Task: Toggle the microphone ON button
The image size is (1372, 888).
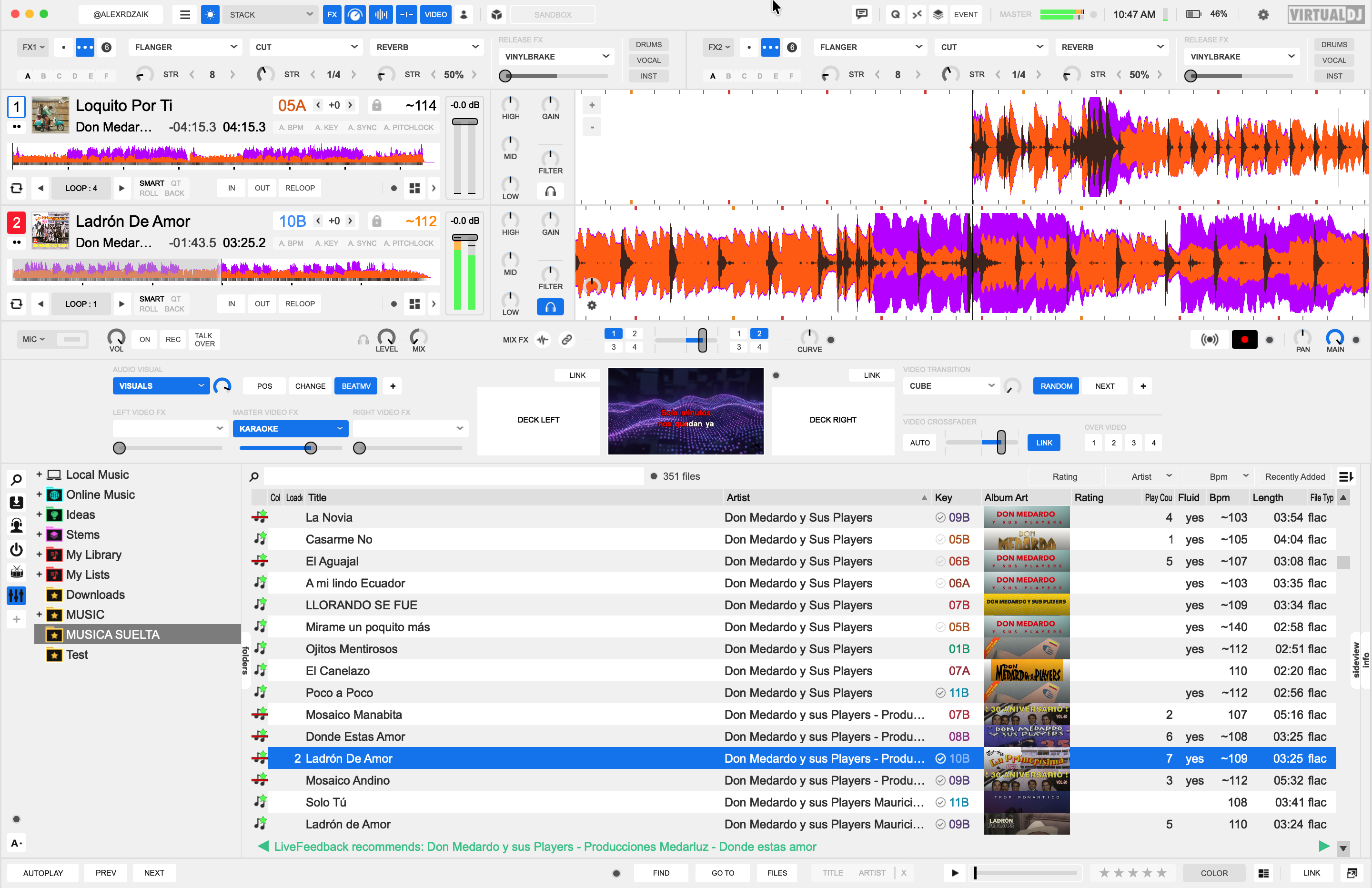Action: tap(145, 340)
